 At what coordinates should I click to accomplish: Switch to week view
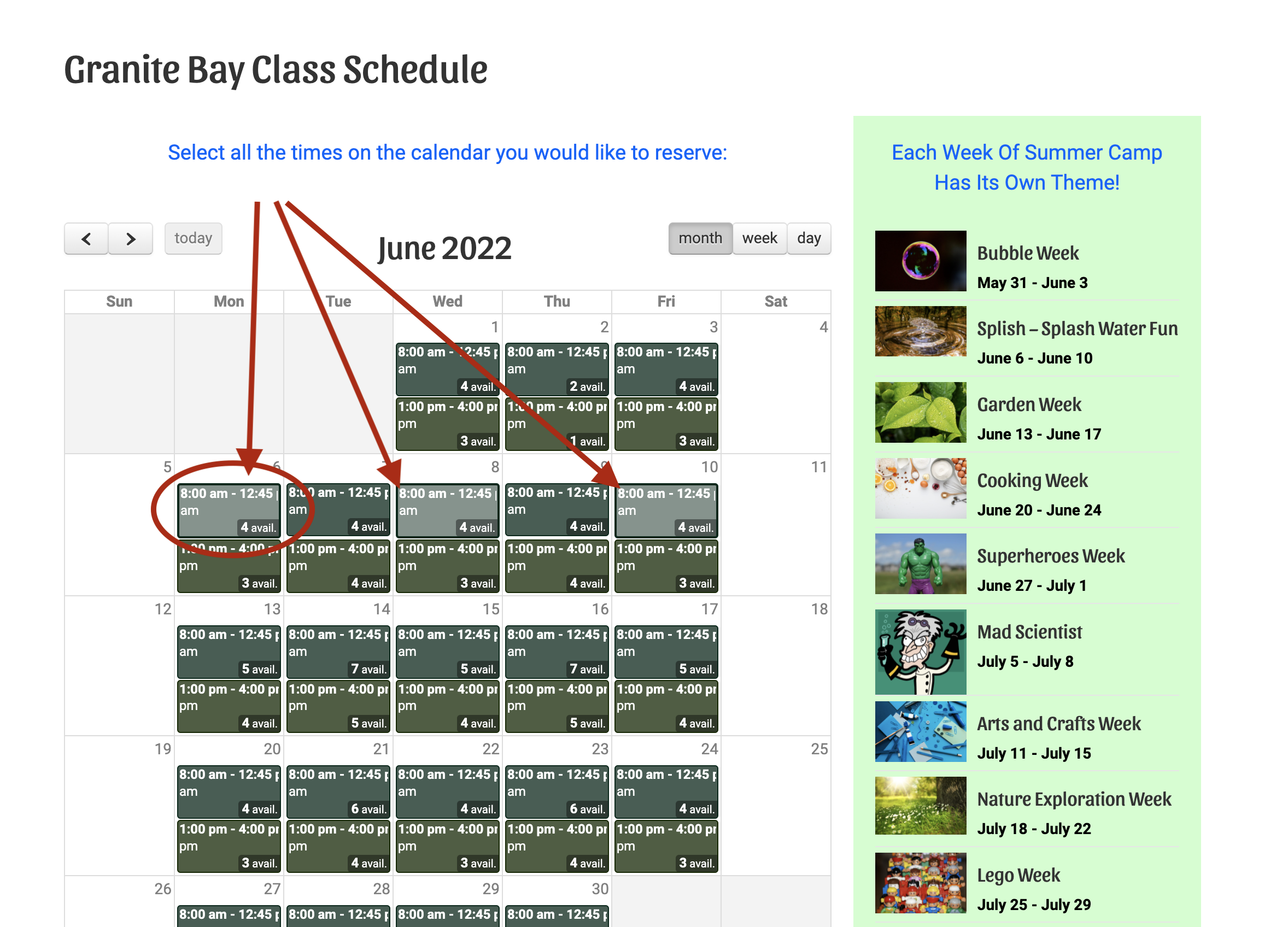click(x=760, y=238)
